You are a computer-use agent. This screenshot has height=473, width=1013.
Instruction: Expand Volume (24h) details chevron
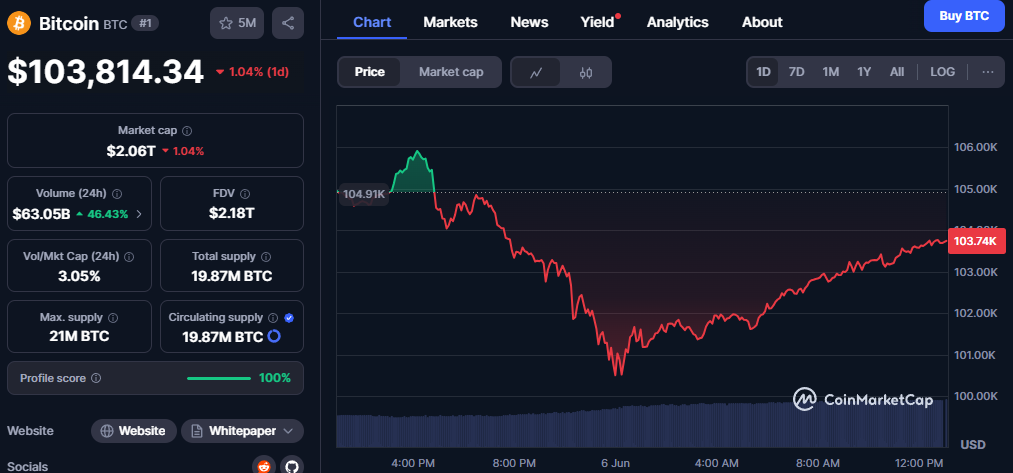pyautogui.click(x=140, y=214)
